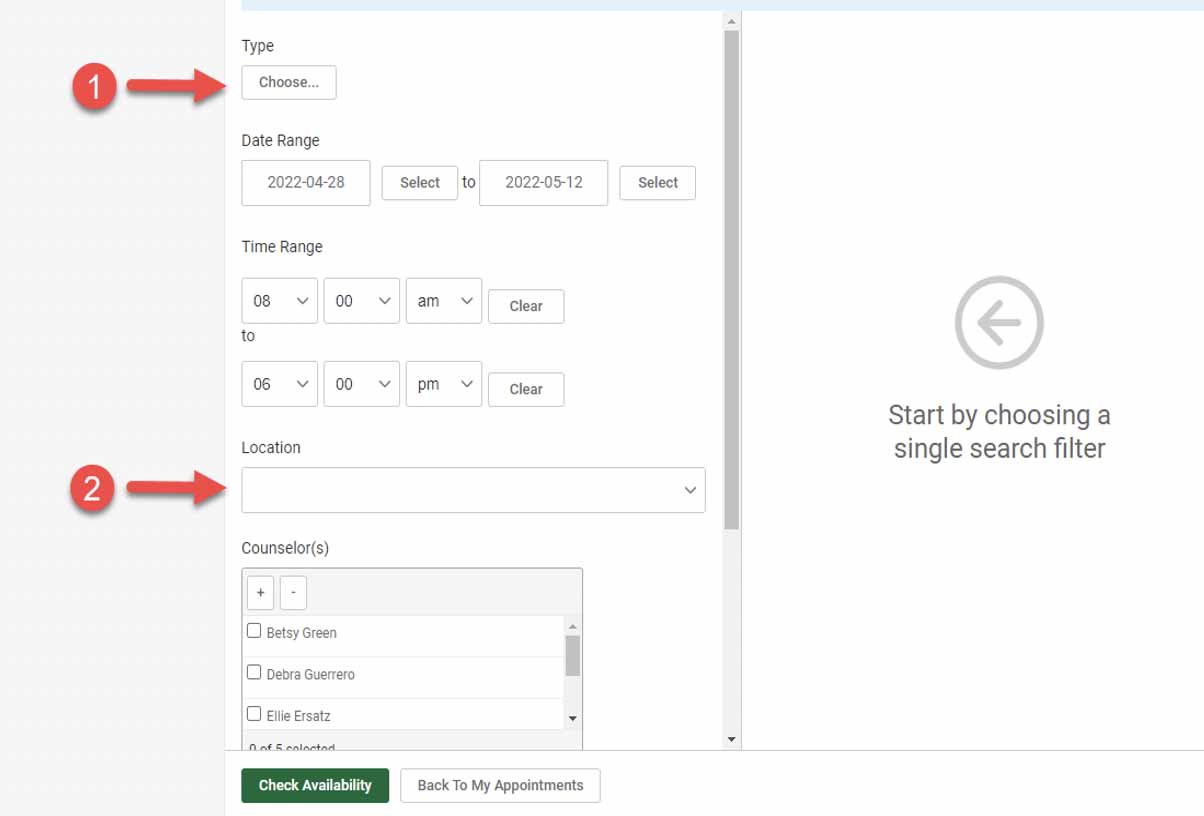Open the Type Choose... button
The width and height of the screenshot is (1204, 816).
point(289,82)
